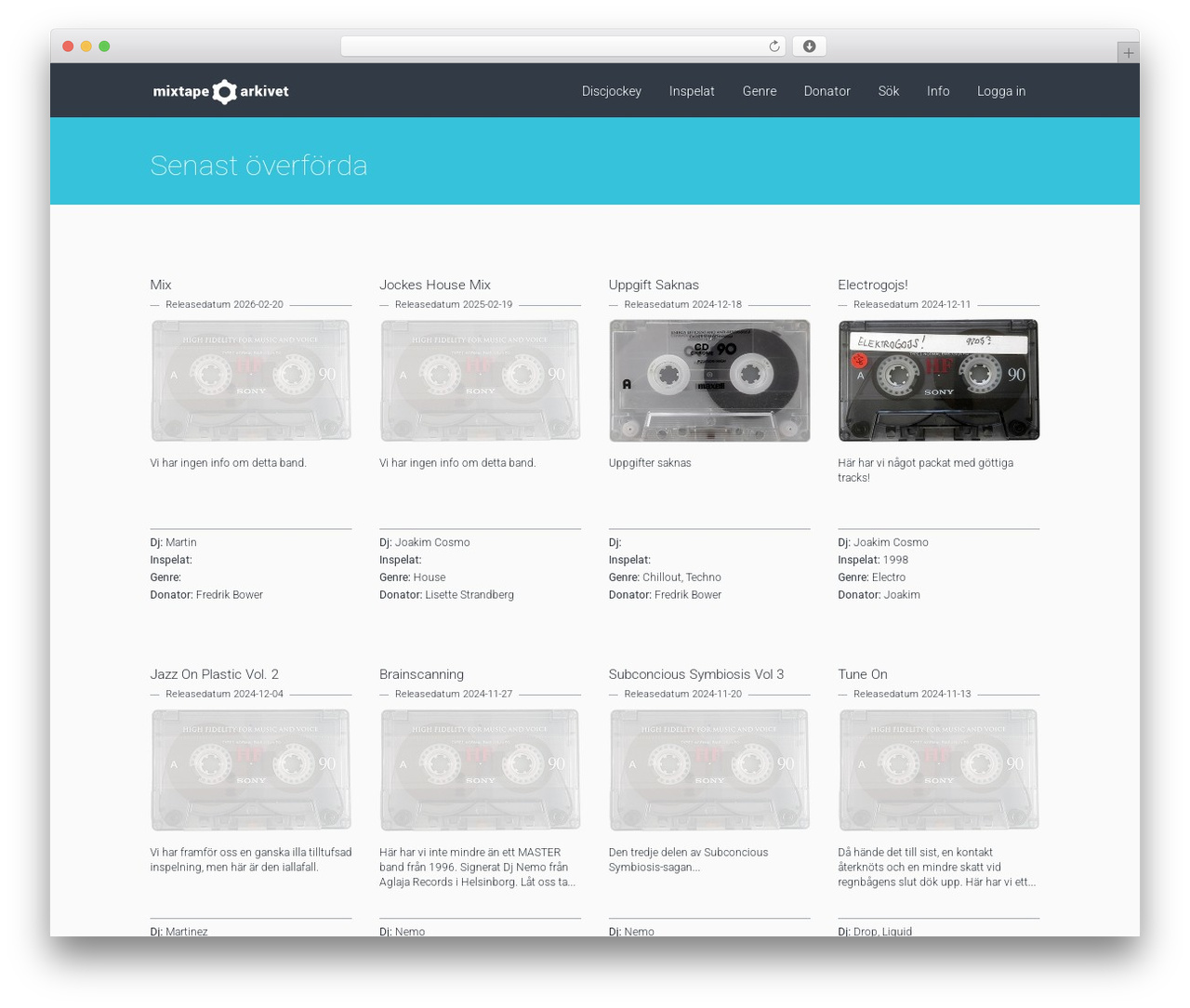Click the mixtape arkivet logo
Viewport: 1190px width, 1008px height.
[220, 91]
